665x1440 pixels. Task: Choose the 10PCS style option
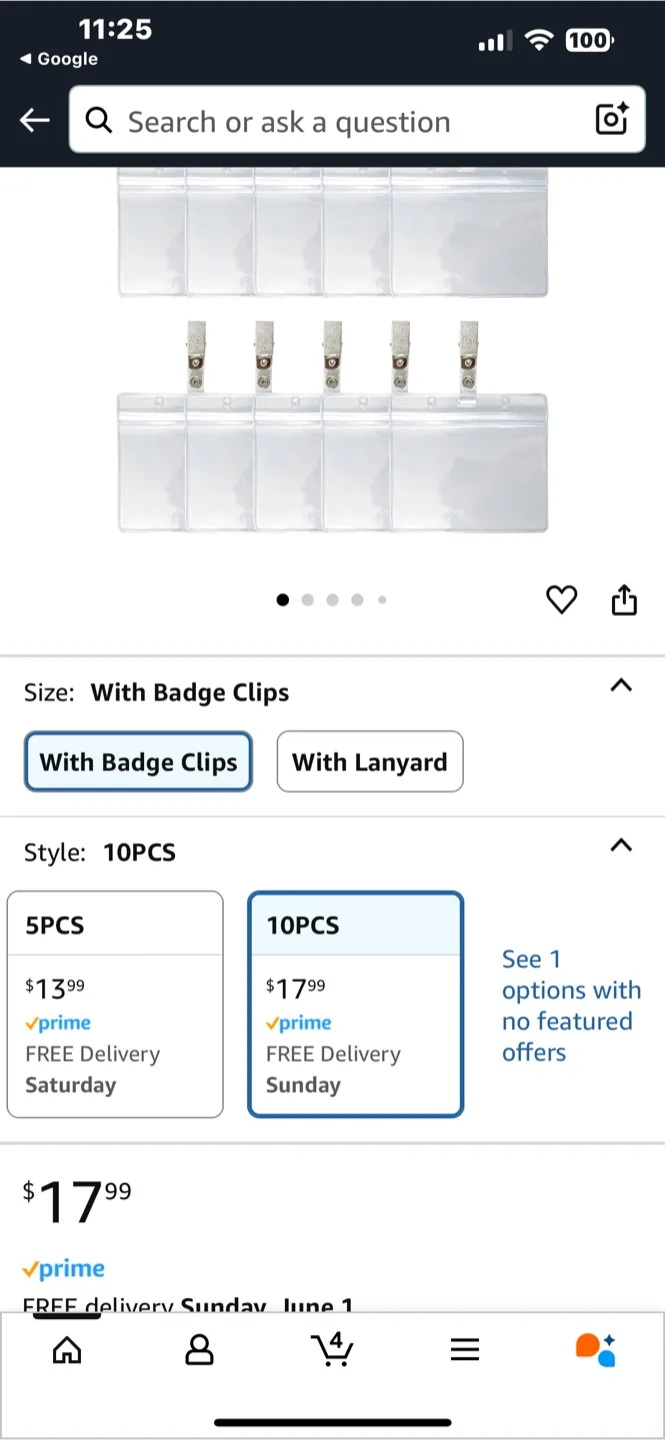[x=356, y=1004]
